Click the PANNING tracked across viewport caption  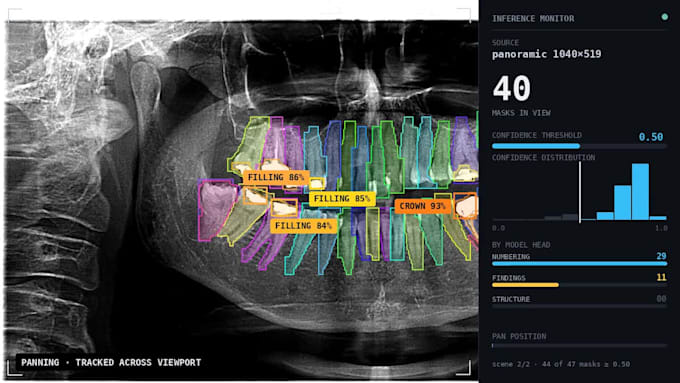[x=111, y=363]
